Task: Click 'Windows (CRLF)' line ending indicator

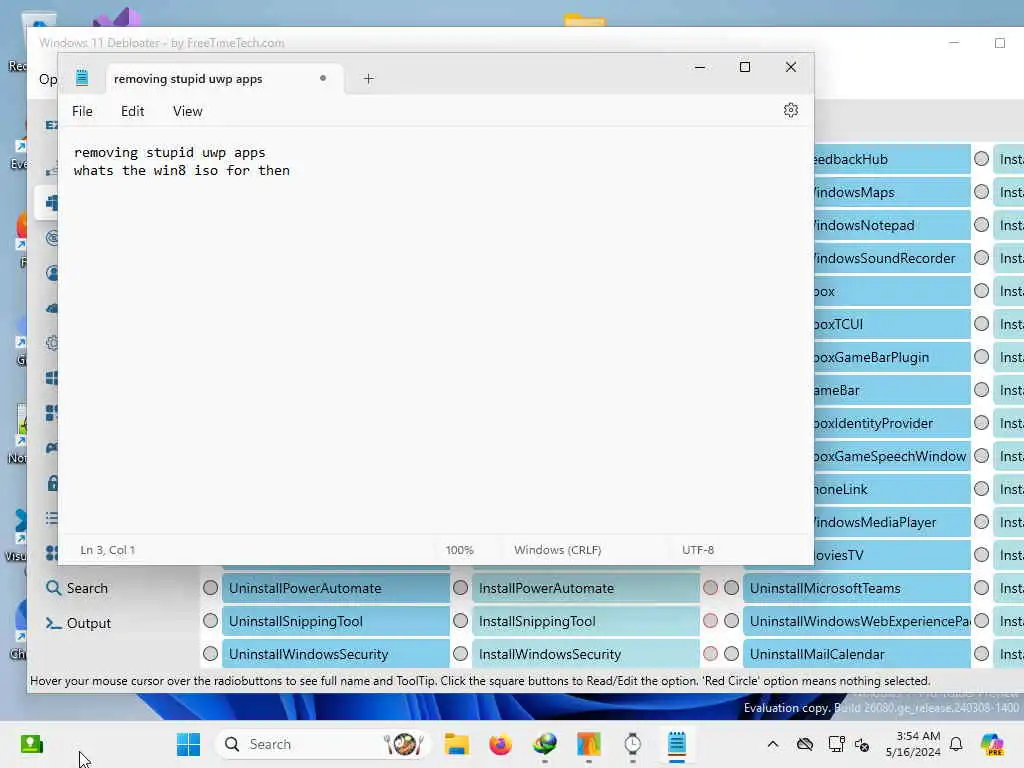Action: click(557, 550)
